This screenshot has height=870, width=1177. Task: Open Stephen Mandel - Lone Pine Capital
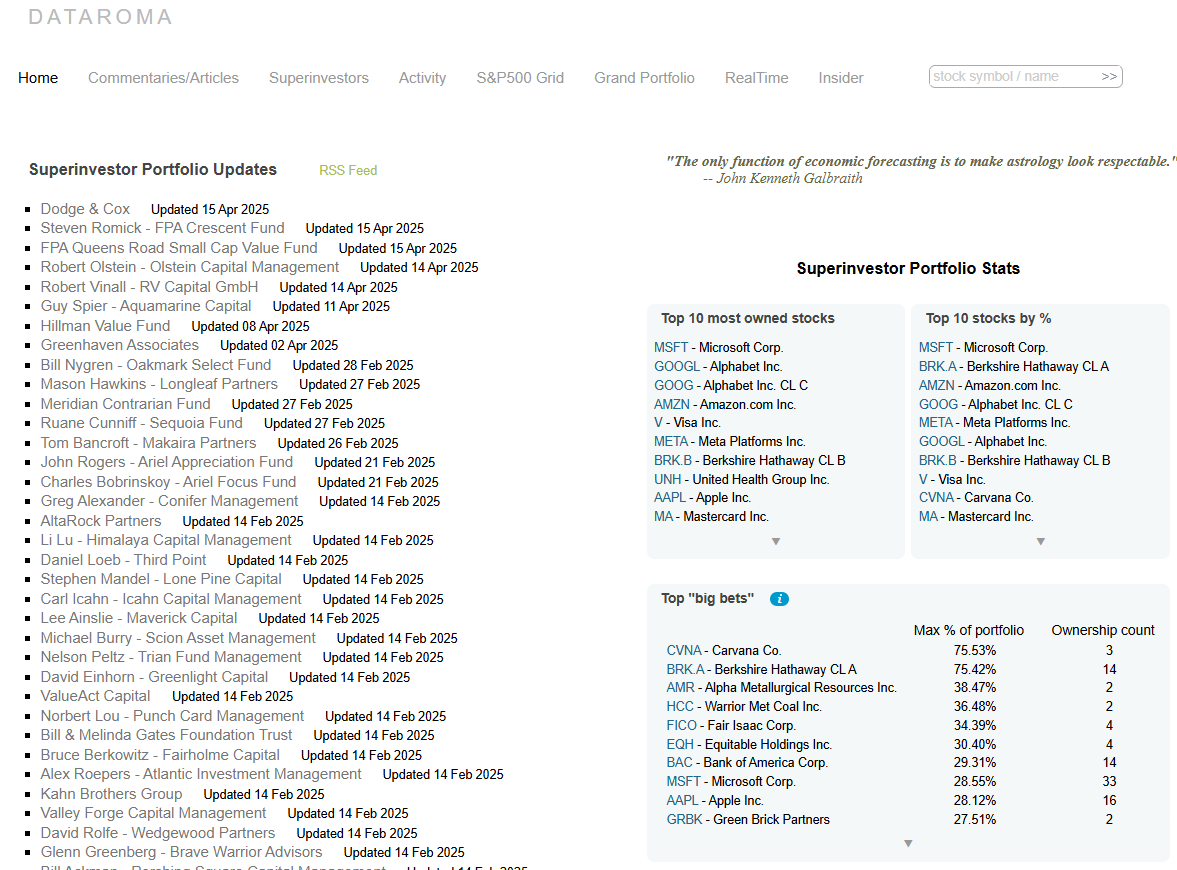(x=161, y=579)
